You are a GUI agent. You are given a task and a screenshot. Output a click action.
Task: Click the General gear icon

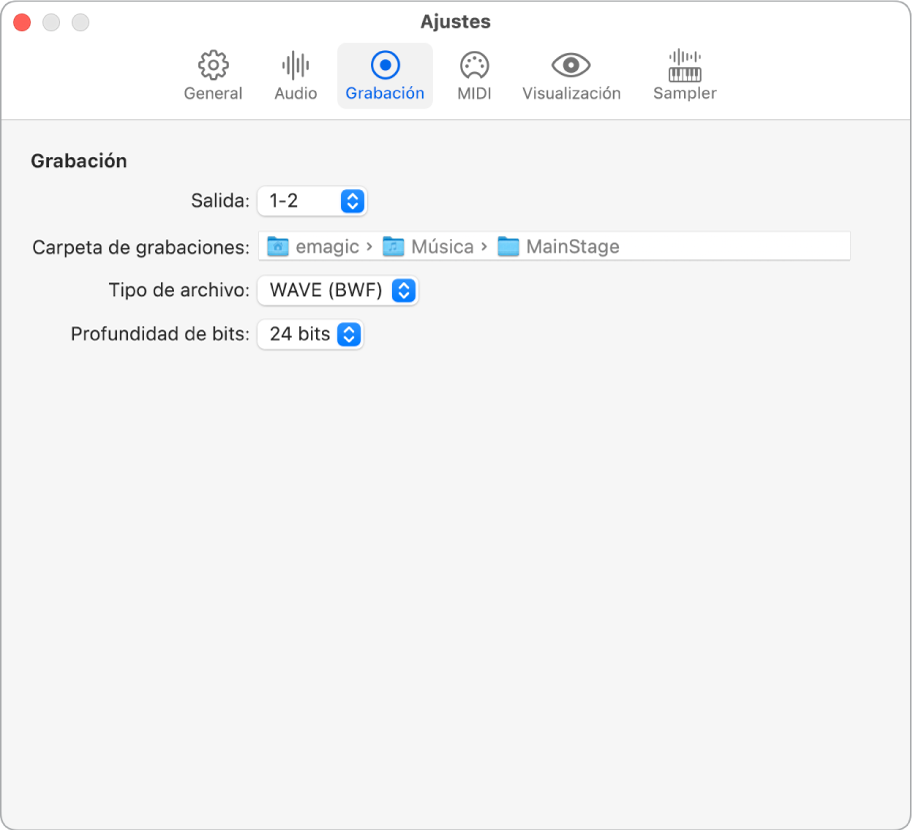pos(212,65)
